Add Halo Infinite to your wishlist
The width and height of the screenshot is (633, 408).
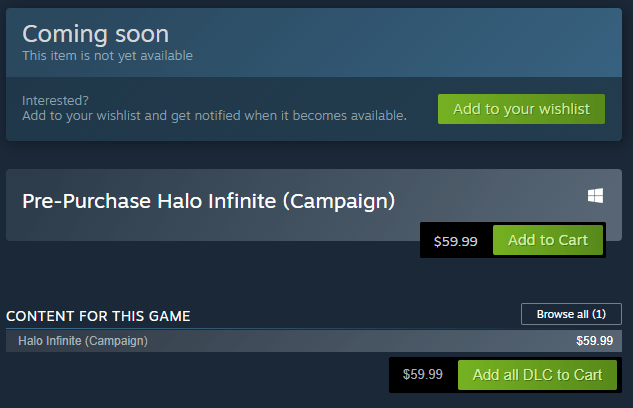pos(521,109)
